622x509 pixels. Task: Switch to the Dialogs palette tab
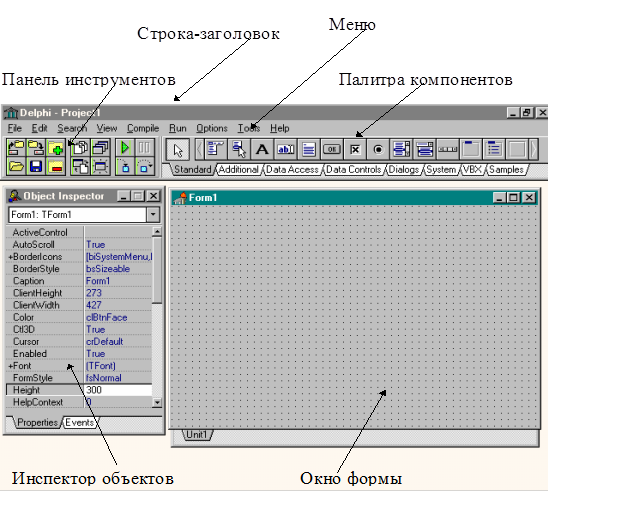click(x=403, y=170)
